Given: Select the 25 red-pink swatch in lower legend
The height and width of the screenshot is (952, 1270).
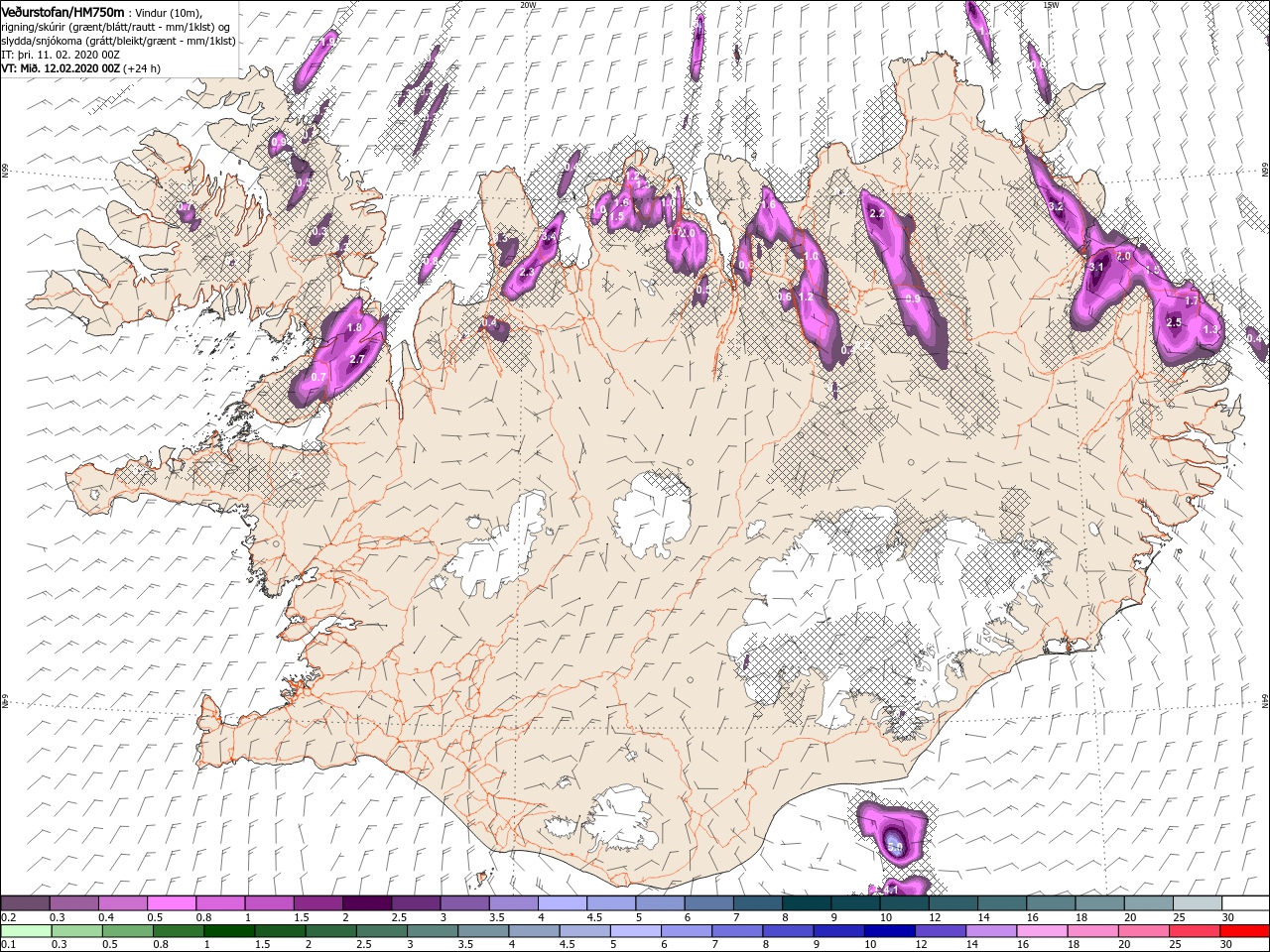Looking at the screenshot, I should 1193,931.
